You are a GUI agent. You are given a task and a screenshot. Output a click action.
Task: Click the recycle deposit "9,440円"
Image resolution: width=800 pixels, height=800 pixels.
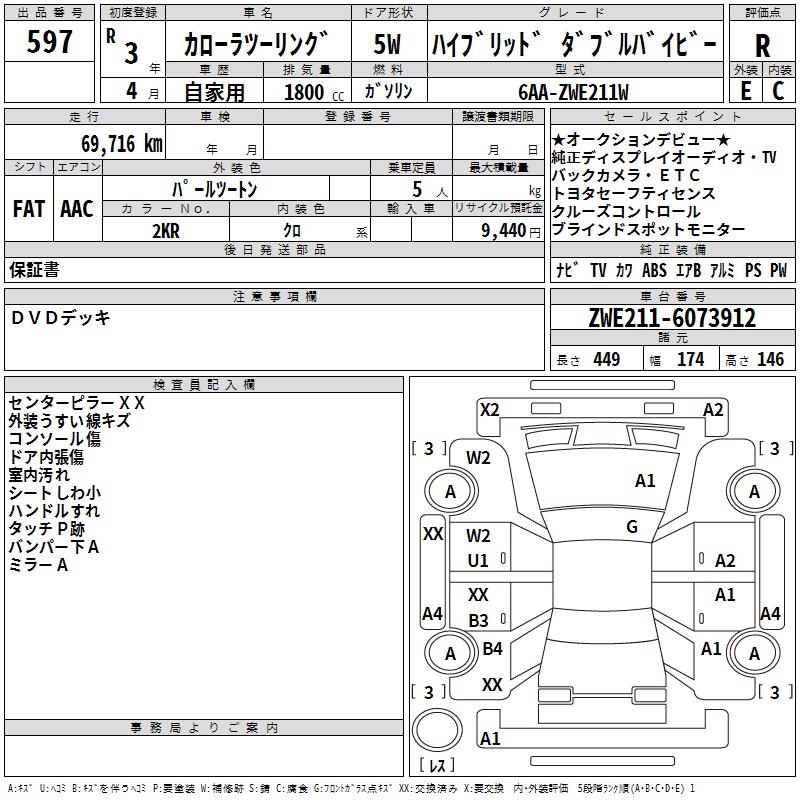[511, 231]
